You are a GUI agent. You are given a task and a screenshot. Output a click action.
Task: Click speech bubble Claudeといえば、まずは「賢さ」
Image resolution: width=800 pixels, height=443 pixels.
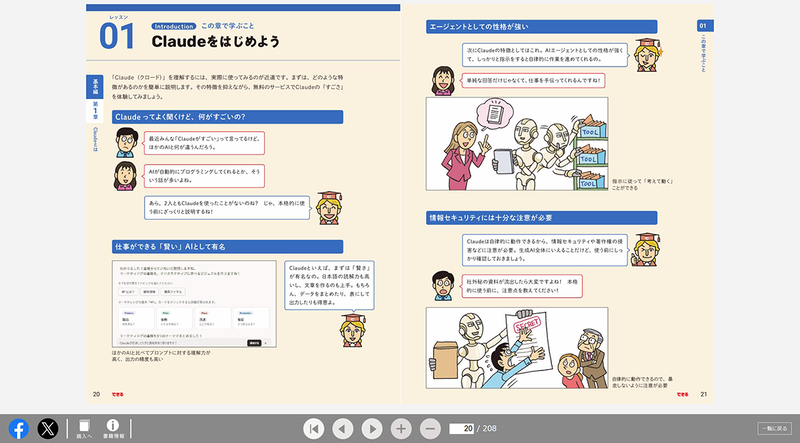click(329, 285)
